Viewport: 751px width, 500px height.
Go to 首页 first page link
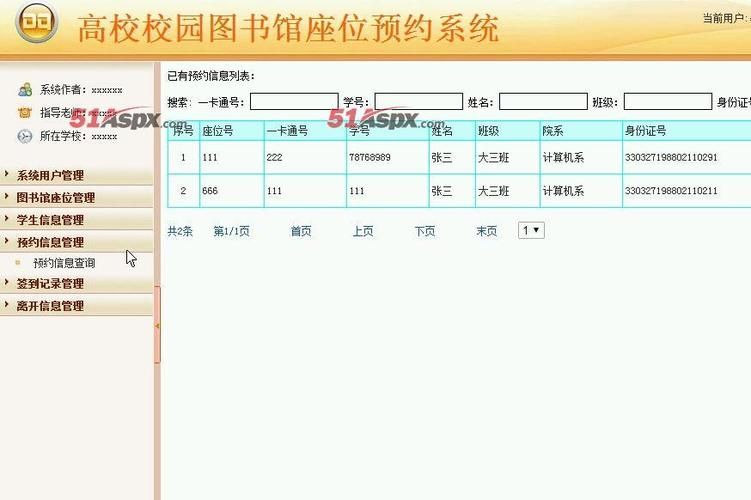click(x=301, y=231)
